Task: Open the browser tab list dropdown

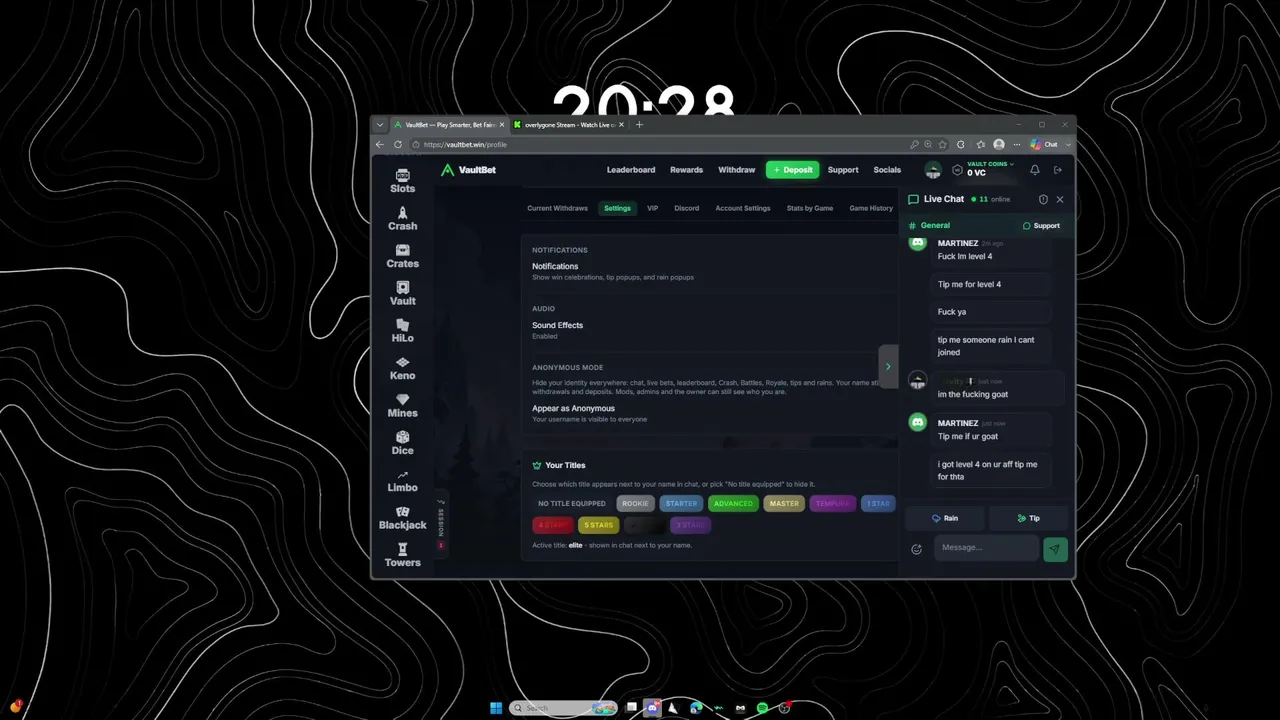Action: tap(380, 125)
